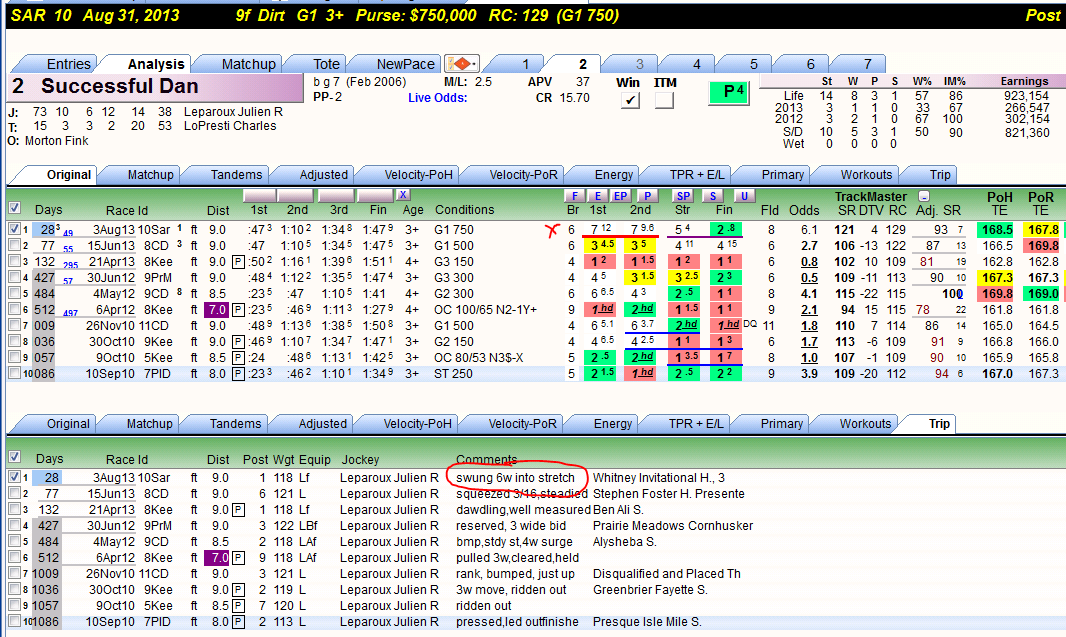
Task: Click the DQ marker in the 26Nov10 row
Action: [x=750, y=324]
